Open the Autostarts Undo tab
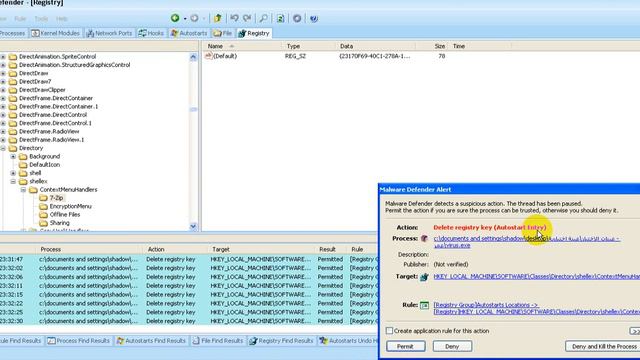640x360 pixels. [348, 340]
